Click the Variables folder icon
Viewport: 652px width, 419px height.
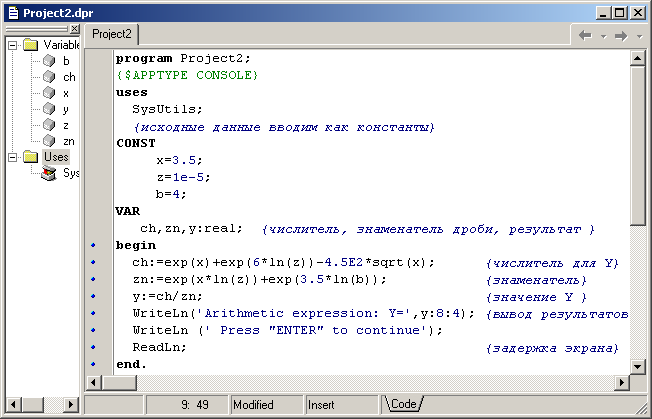pos(31,44)
